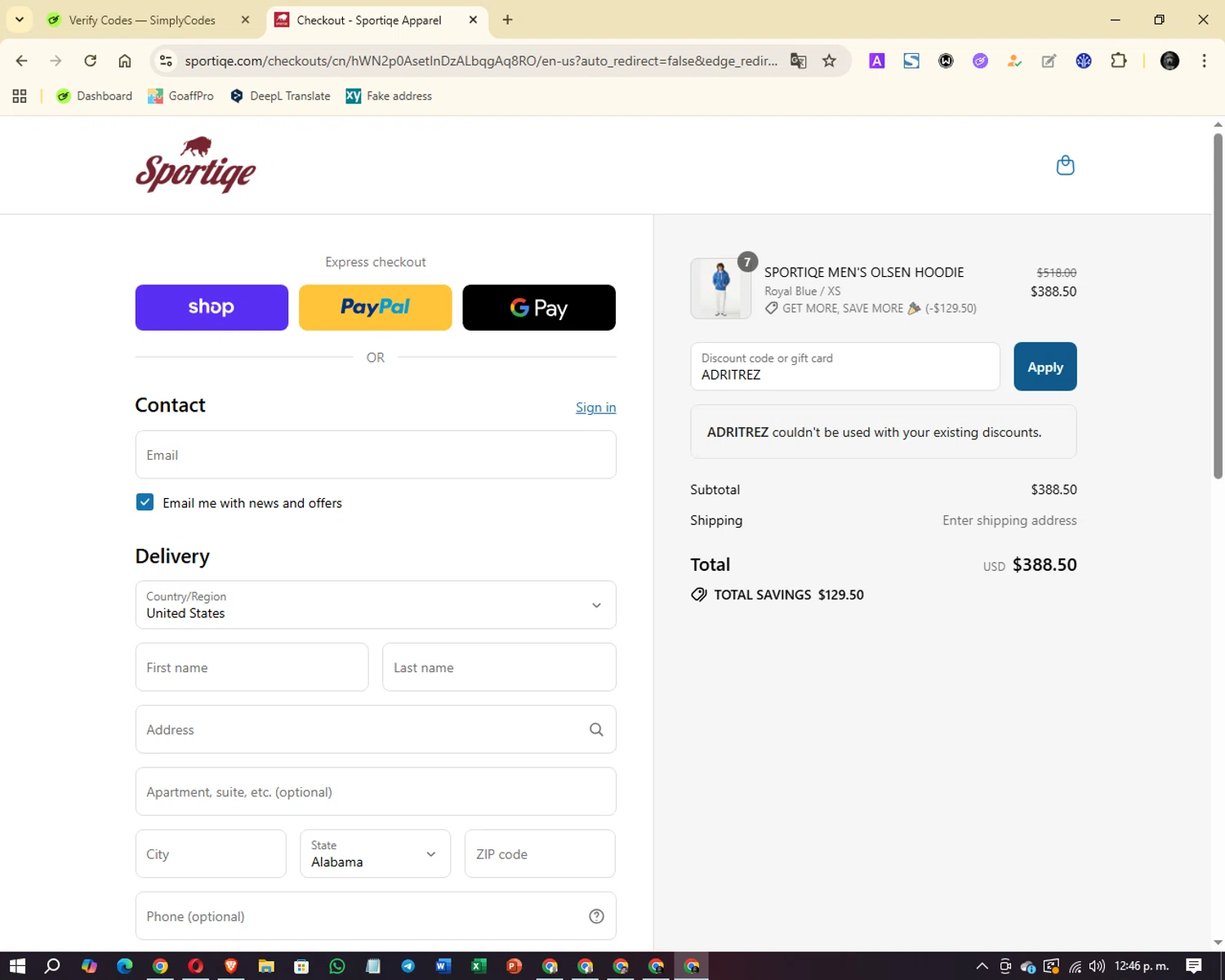Click the Sign in link
This screenshot has height=980, width=1225.
595,408
